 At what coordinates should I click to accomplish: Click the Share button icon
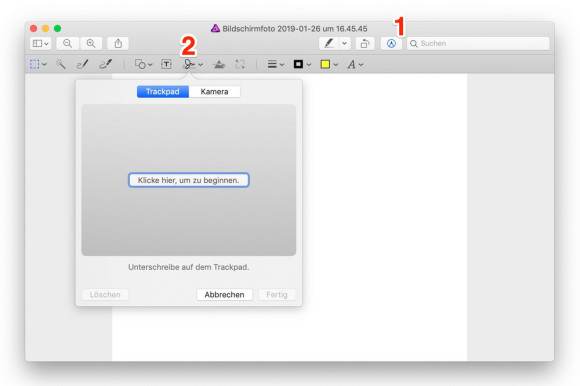[118, 43]
